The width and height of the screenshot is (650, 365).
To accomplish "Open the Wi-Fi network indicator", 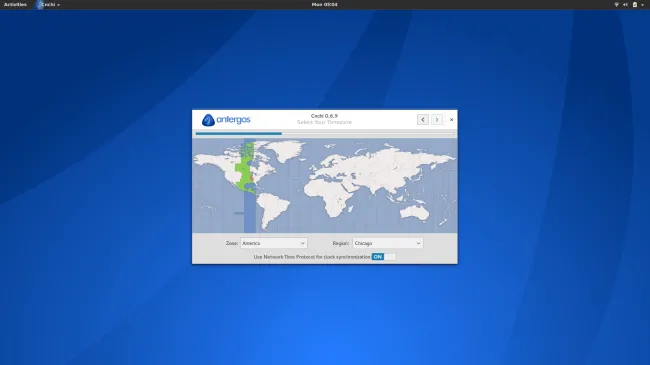I will point(616,5).
